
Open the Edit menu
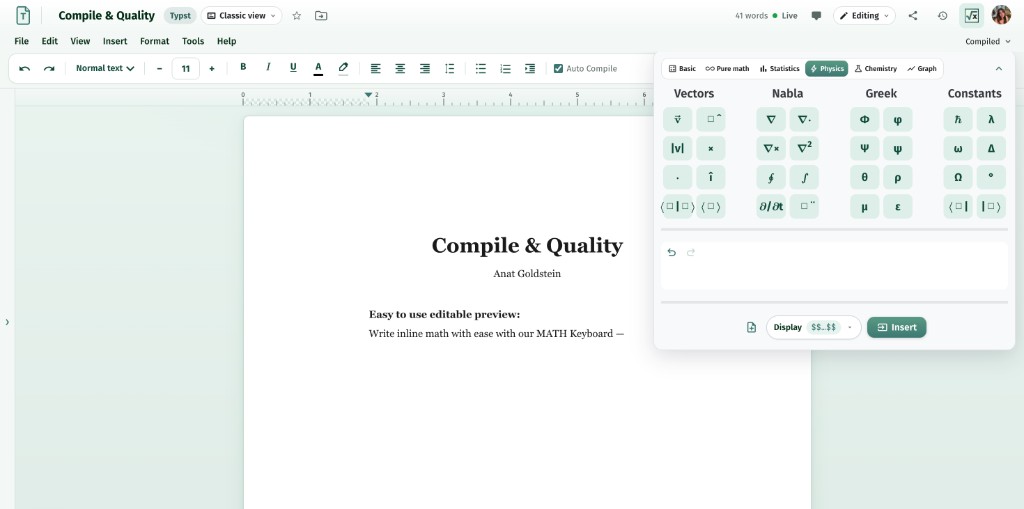coord(50,41)
